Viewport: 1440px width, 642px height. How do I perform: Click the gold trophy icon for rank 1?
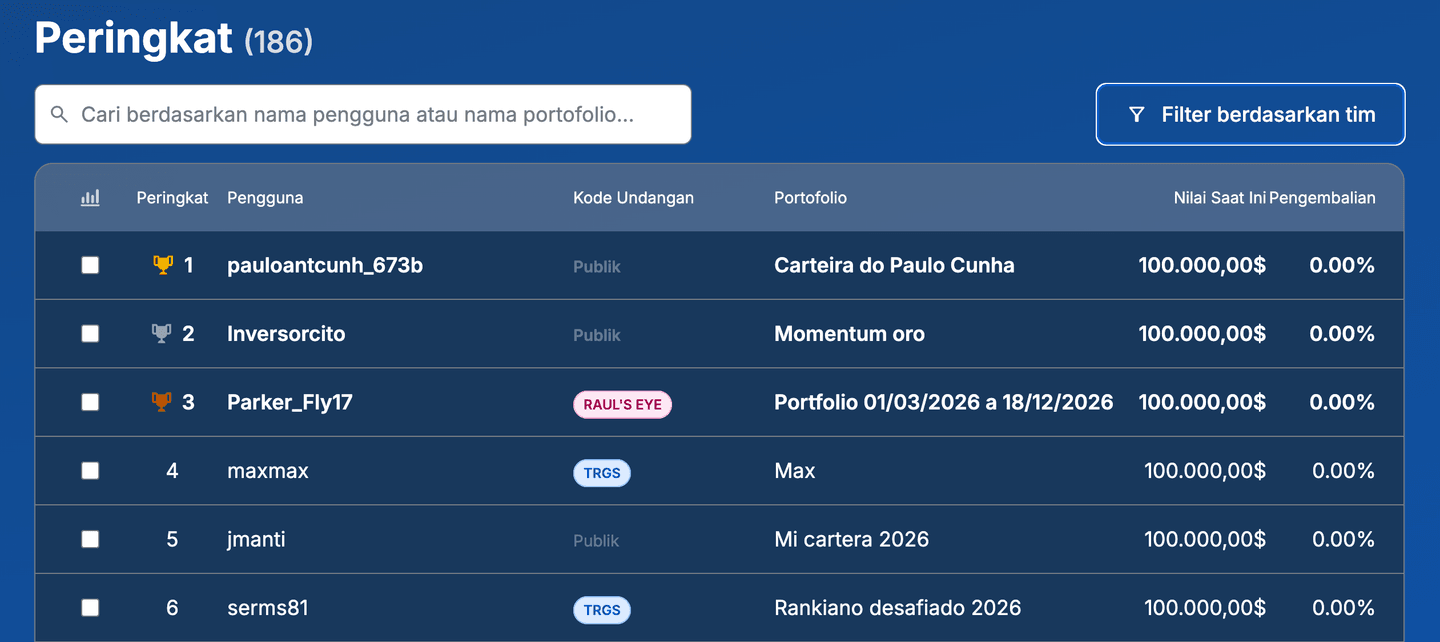pos(162,265)
